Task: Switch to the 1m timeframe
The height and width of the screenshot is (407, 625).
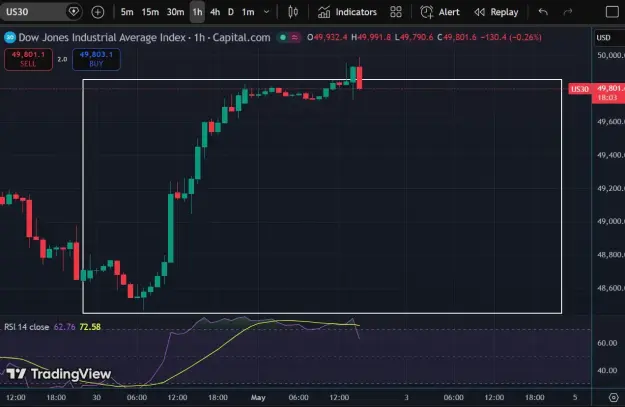Action: pos(248,12)
